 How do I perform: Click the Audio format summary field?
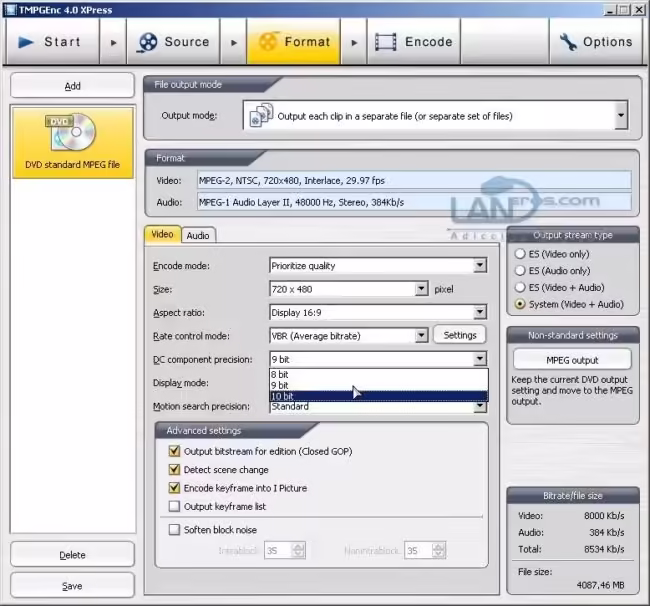click(414, 202)
